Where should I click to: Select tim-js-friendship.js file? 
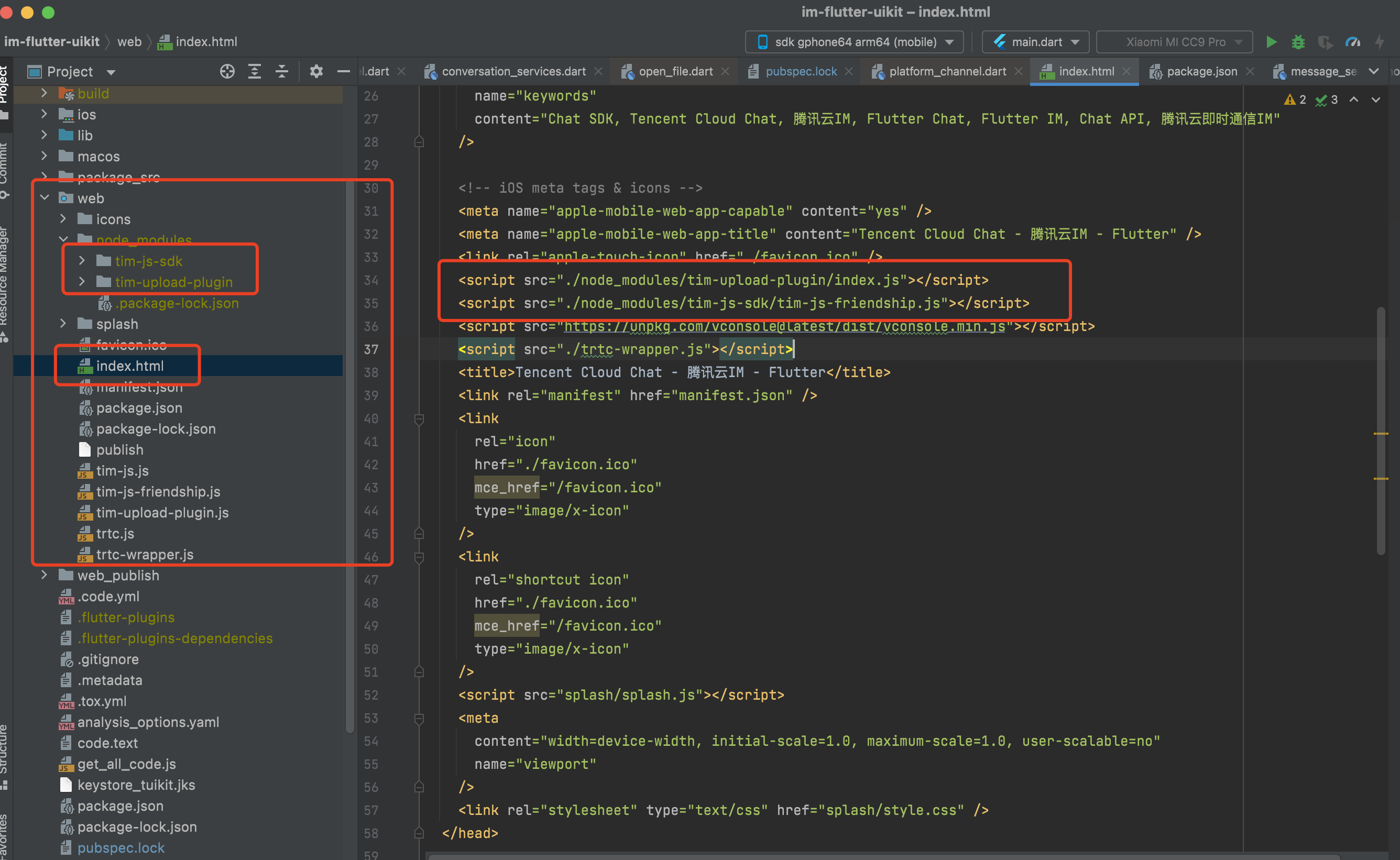click(158, 491)
